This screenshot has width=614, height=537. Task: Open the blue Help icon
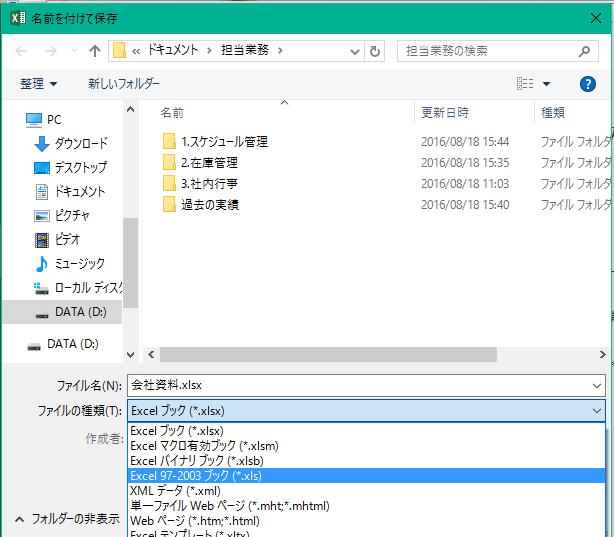point(588,84)
